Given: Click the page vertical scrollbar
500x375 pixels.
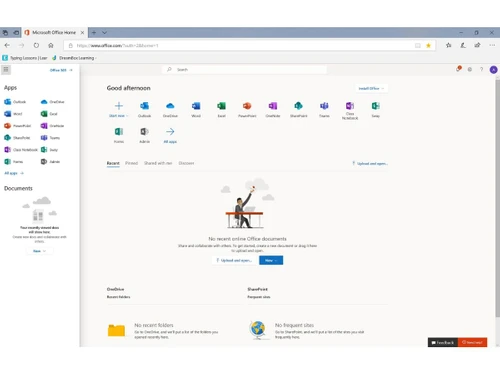Looking at the screenshot, I should coord(497,198).
